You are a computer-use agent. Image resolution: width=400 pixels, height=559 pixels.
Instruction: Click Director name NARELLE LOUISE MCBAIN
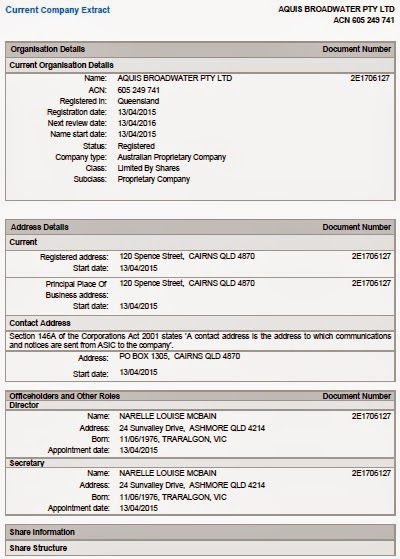click(168, 416)
